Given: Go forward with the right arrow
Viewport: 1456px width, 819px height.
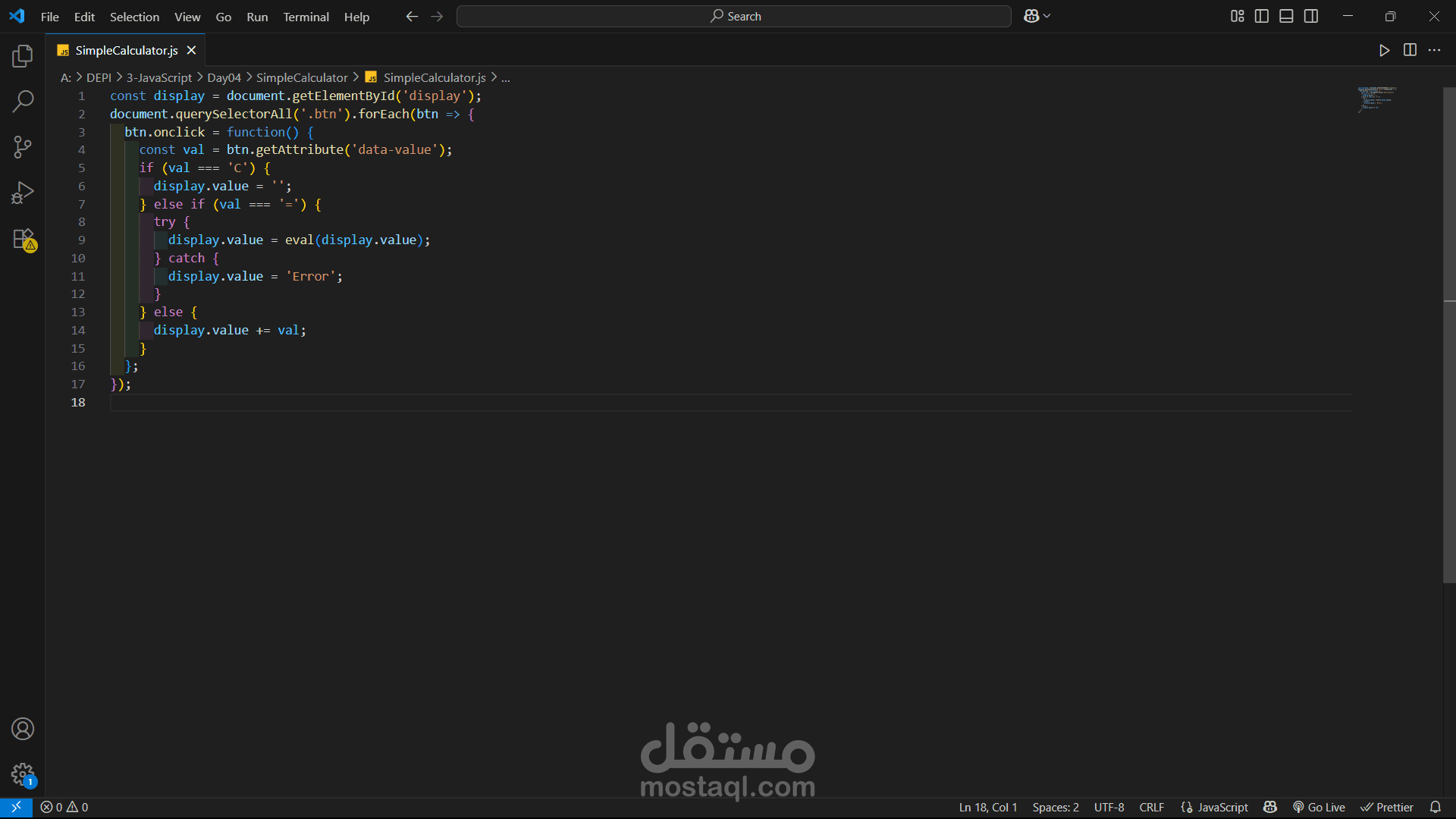Looking at the screenshot, I should tap(437, 16).
